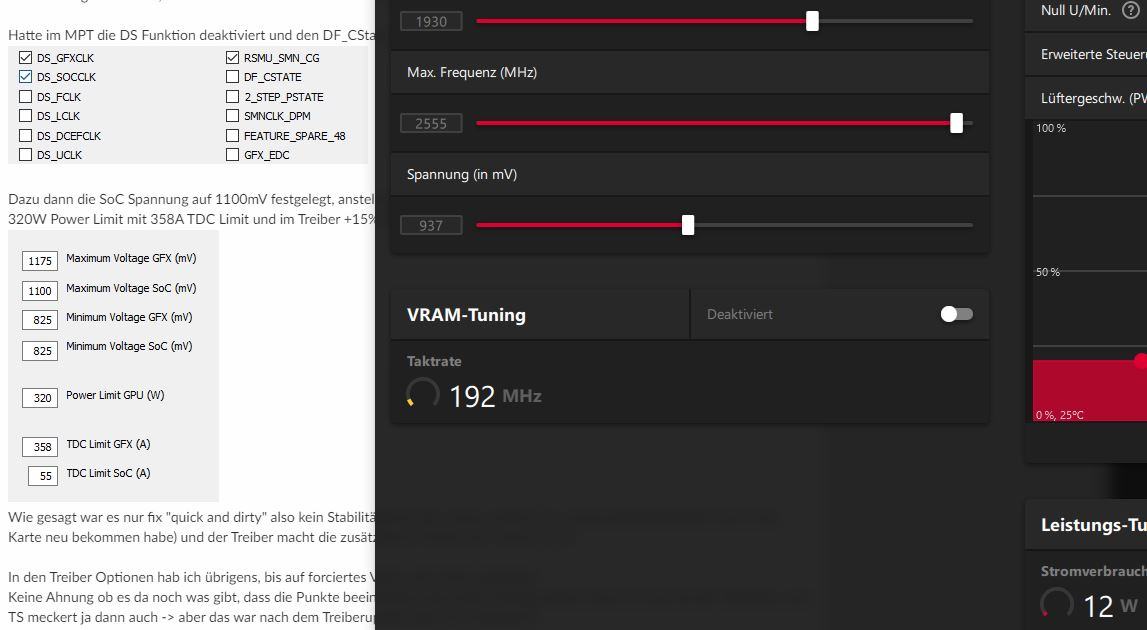
Task: Select the Max. Frequenz (MHz) label
Action: pos(472,72)
